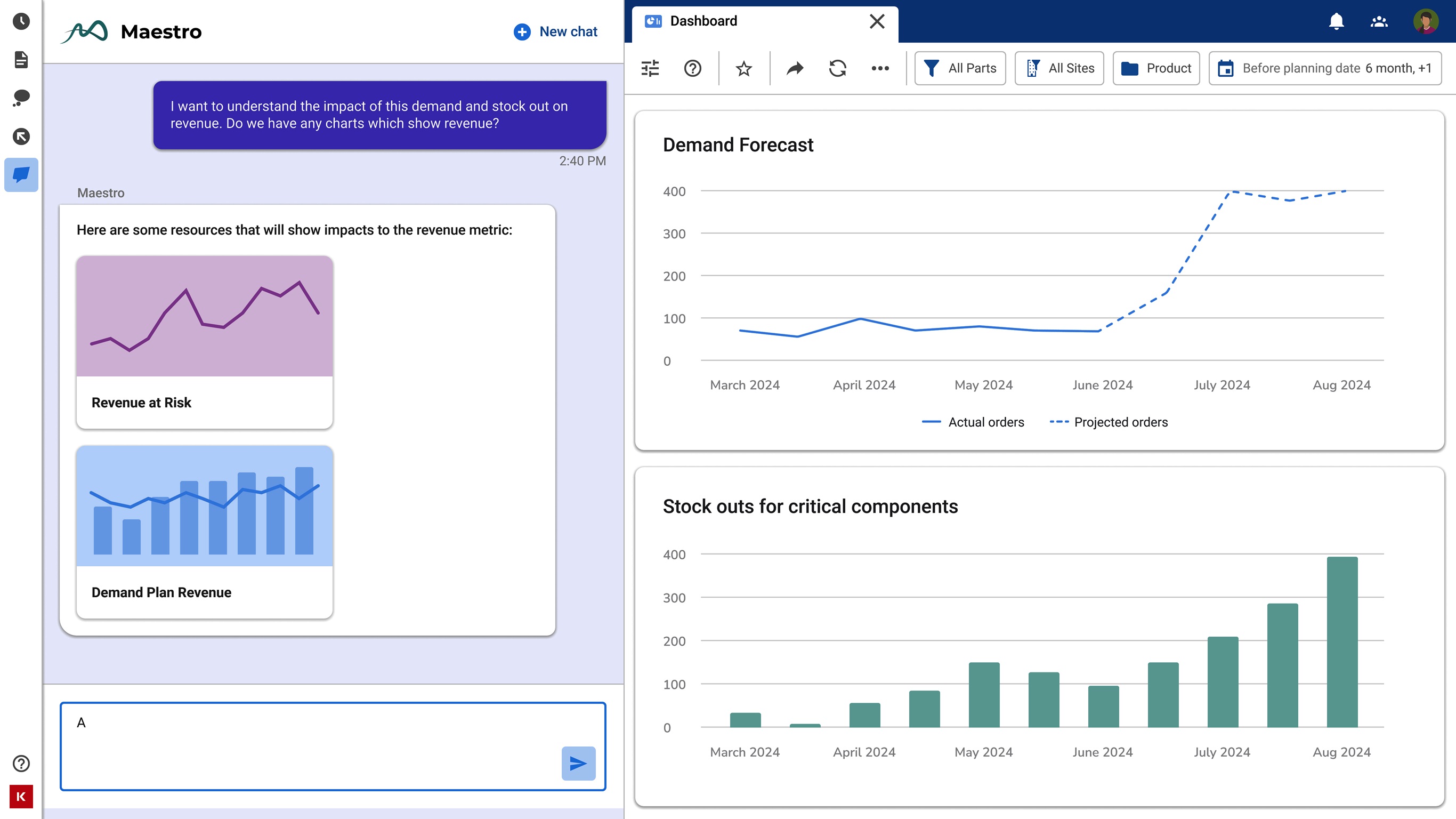Refresh the dashboard data
The width and height of the screenshot is (1456, 819).
837,68
